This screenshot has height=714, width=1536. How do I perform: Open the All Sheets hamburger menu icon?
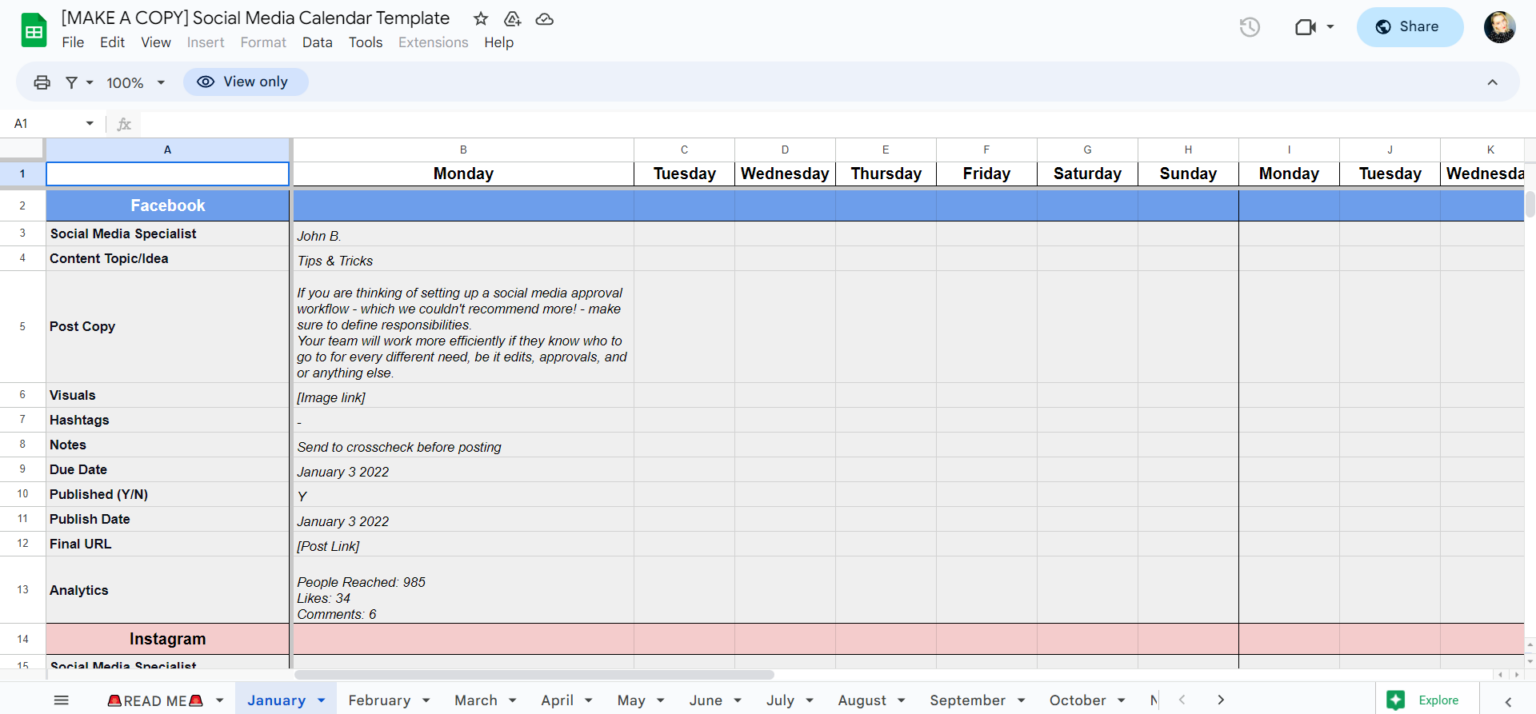click(61, 699)
